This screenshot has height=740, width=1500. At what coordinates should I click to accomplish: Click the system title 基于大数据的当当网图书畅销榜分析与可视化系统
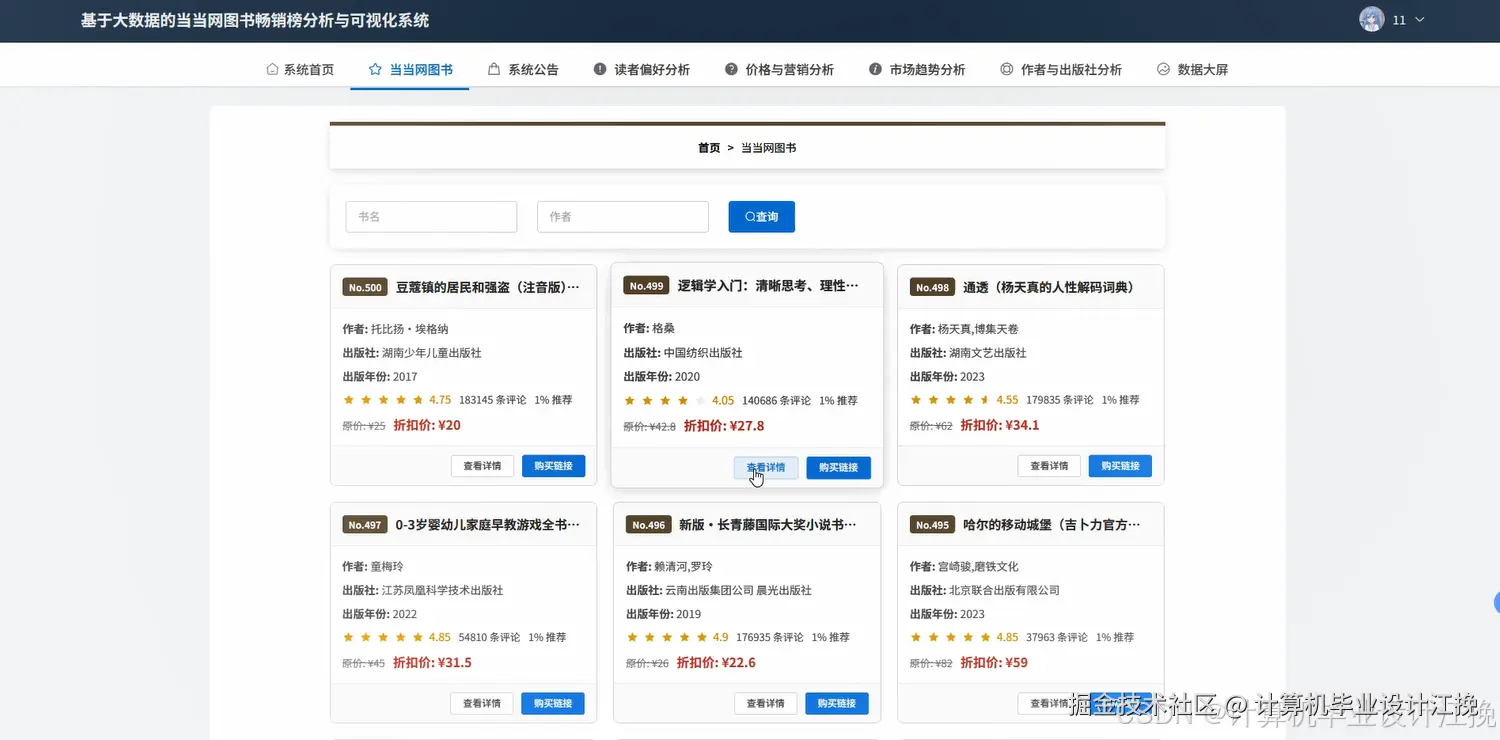coord(255,20)
